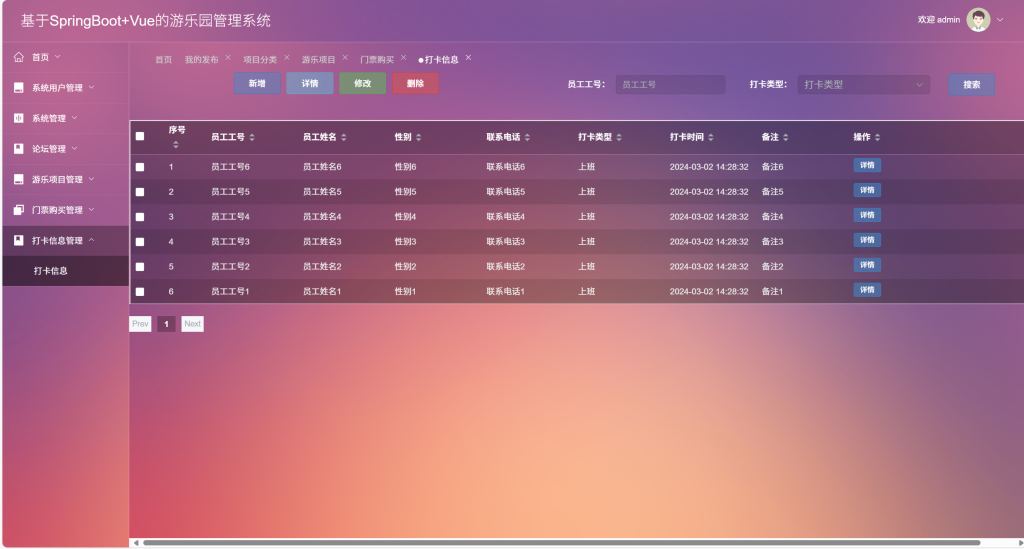Click the 门票购买管理 sidebar icon
Image resolution: width=1024 pixels, height=549 pixels.
pyautogui.click(x=18, y=210)
